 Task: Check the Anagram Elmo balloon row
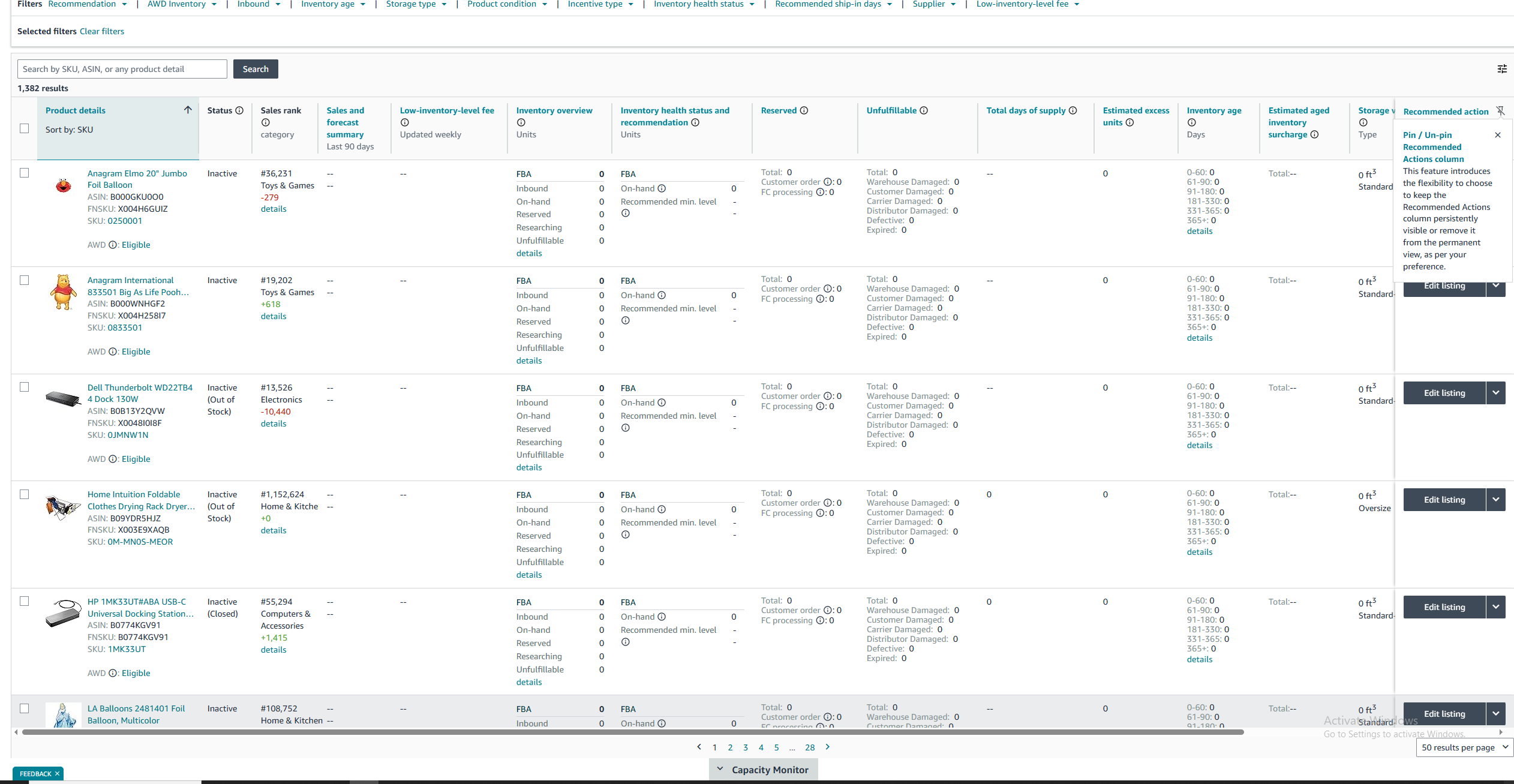pos(25,173)
